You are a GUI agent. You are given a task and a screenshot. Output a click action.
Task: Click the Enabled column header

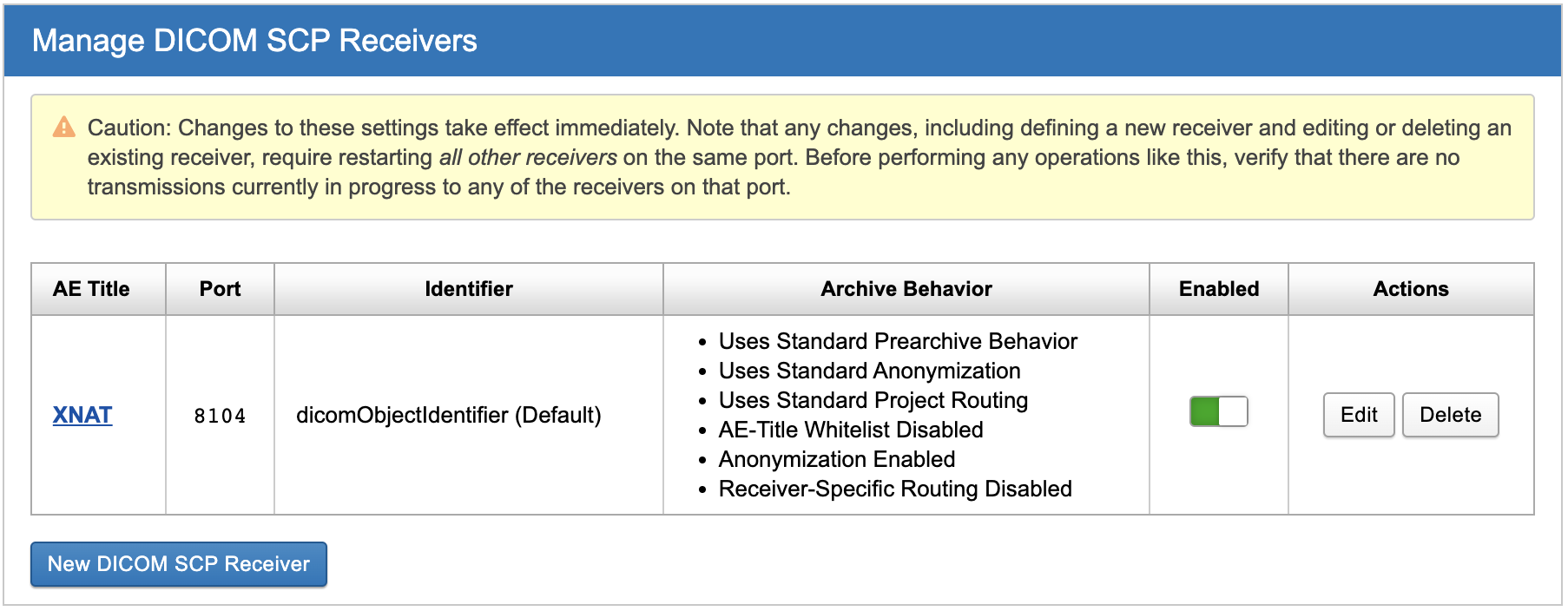click(1218, 289)
